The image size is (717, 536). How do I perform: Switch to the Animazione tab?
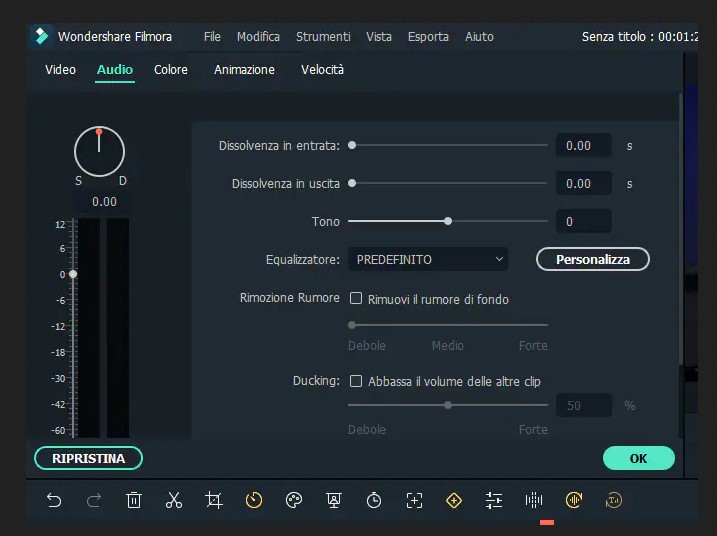(244, 70)
